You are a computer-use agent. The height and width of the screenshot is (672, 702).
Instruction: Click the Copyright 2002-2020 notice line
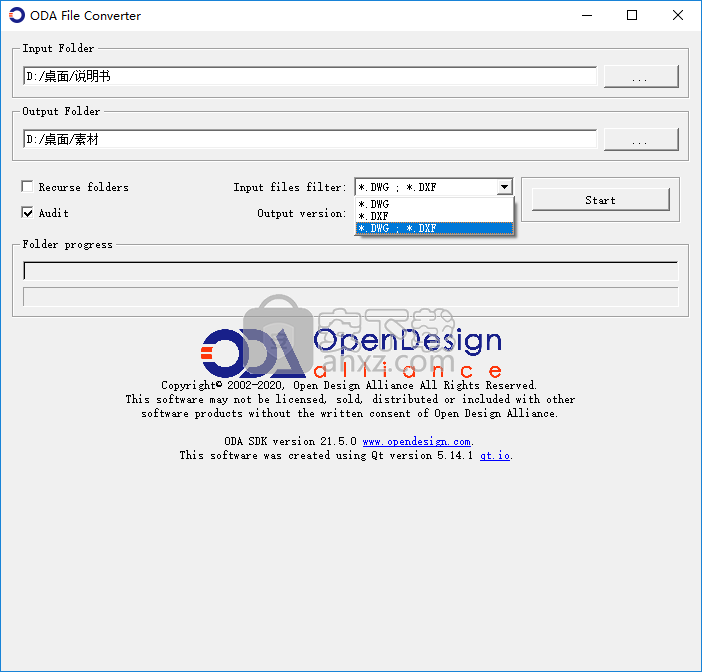(x=349, y=385)
